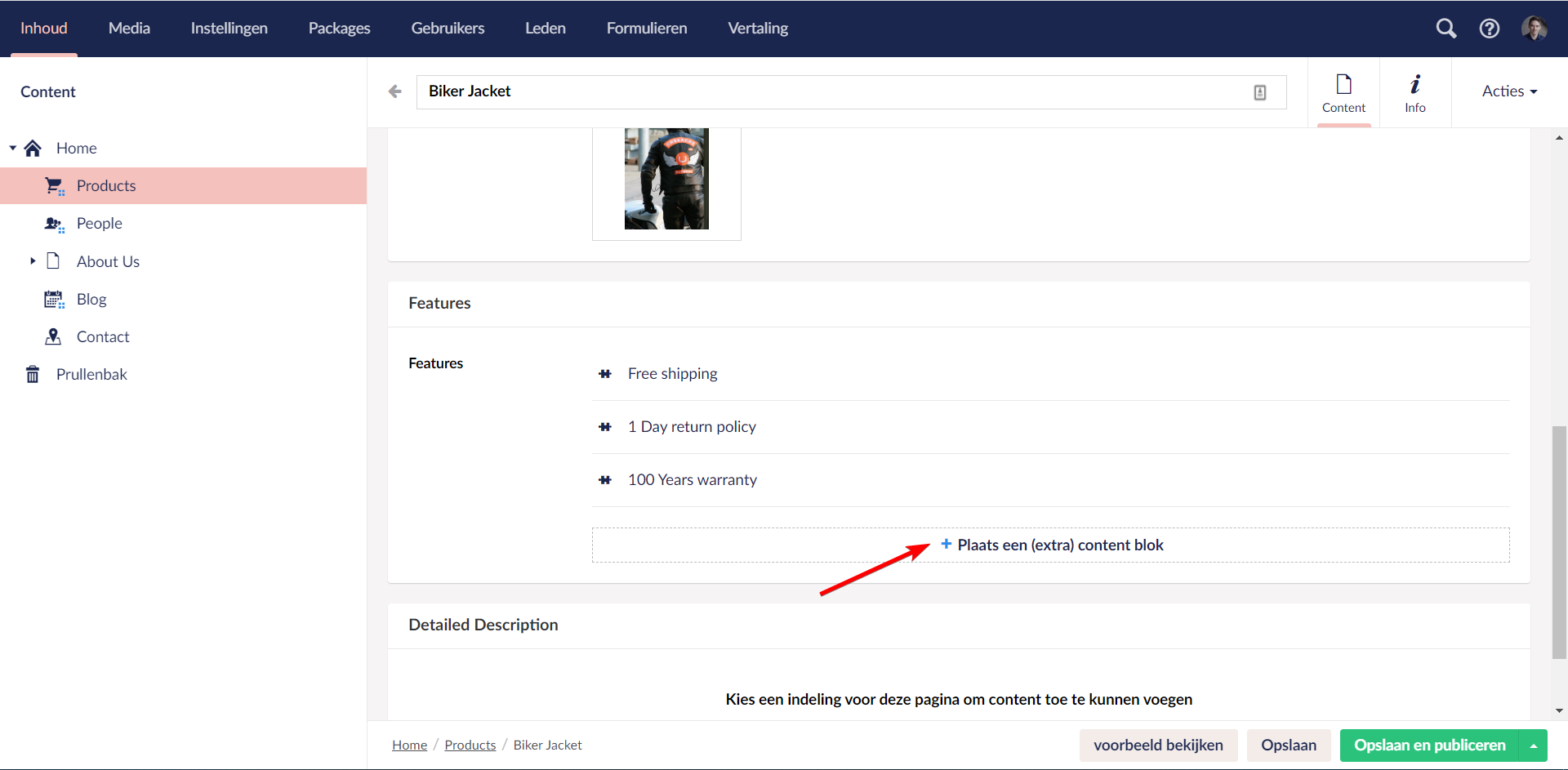Open the search panel with the magnifier icon
This screenshot has height=770, width=1568.
(x=1445, y=28)
